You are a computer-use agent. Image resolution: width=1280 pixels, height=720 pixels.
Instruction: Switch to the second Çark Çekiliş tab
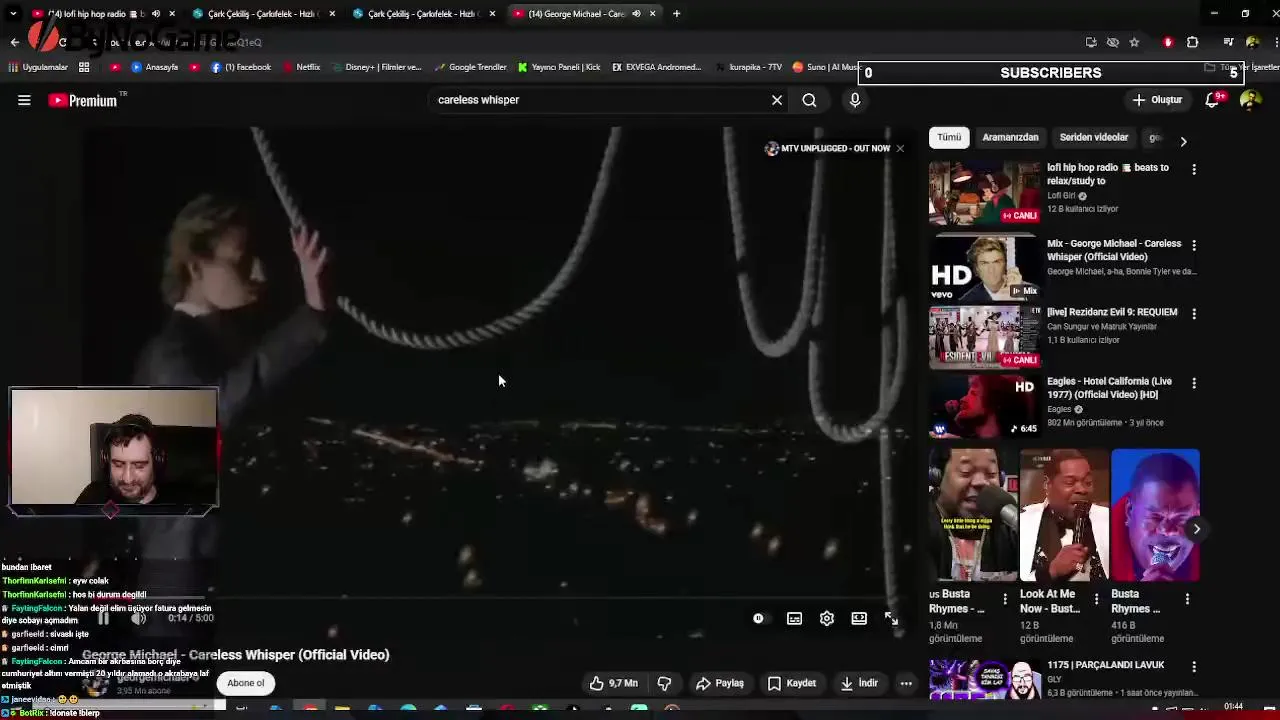(x=423, y=14)
